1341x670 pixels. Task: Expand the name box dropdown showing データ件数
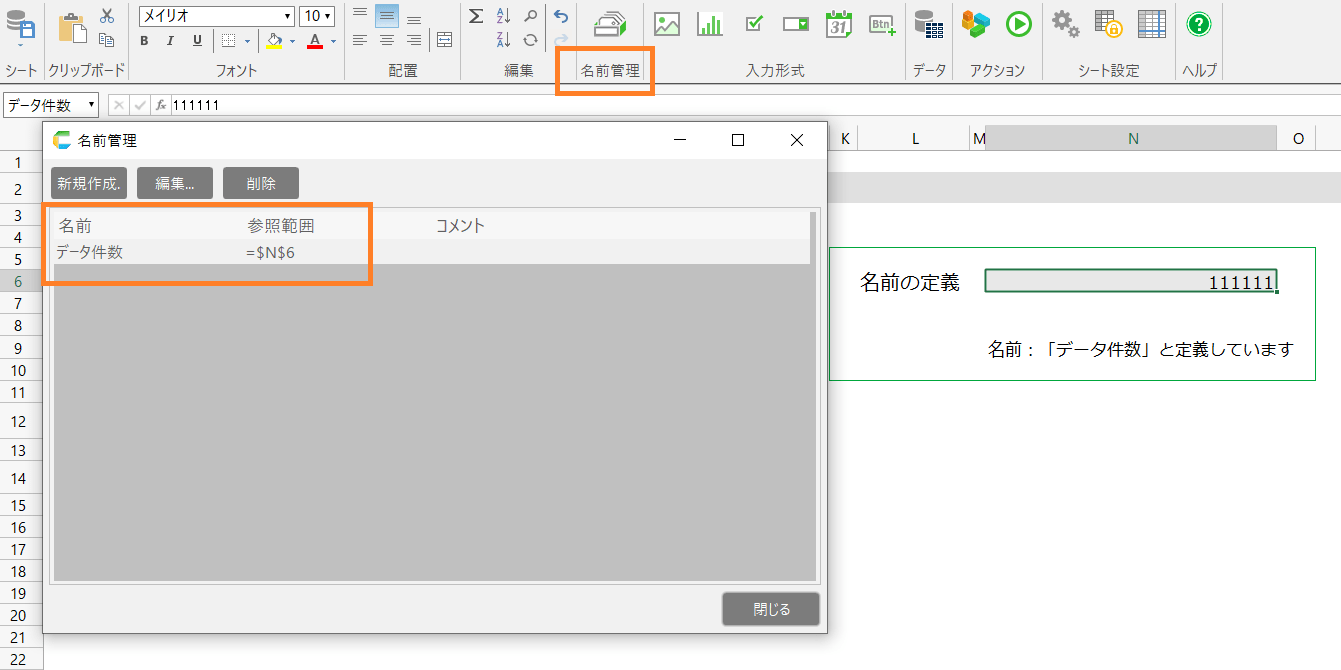pyautogui.click(x=92, y=105)
